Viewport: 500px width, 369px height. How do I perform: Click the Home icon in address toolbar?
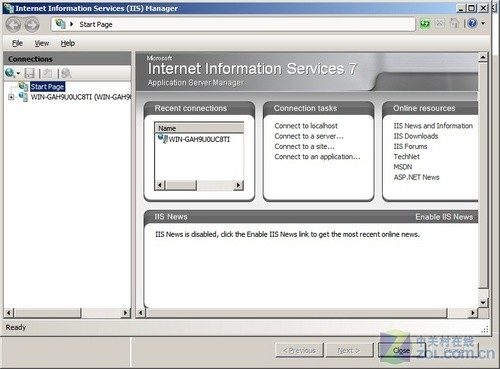(454, 24)
